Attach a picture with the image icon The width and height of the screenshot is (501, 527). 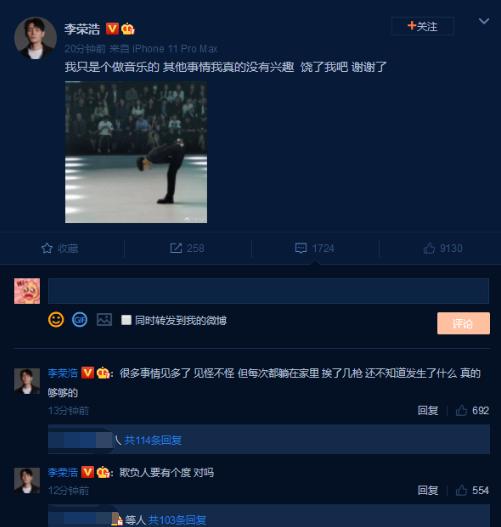click(104, 320)
